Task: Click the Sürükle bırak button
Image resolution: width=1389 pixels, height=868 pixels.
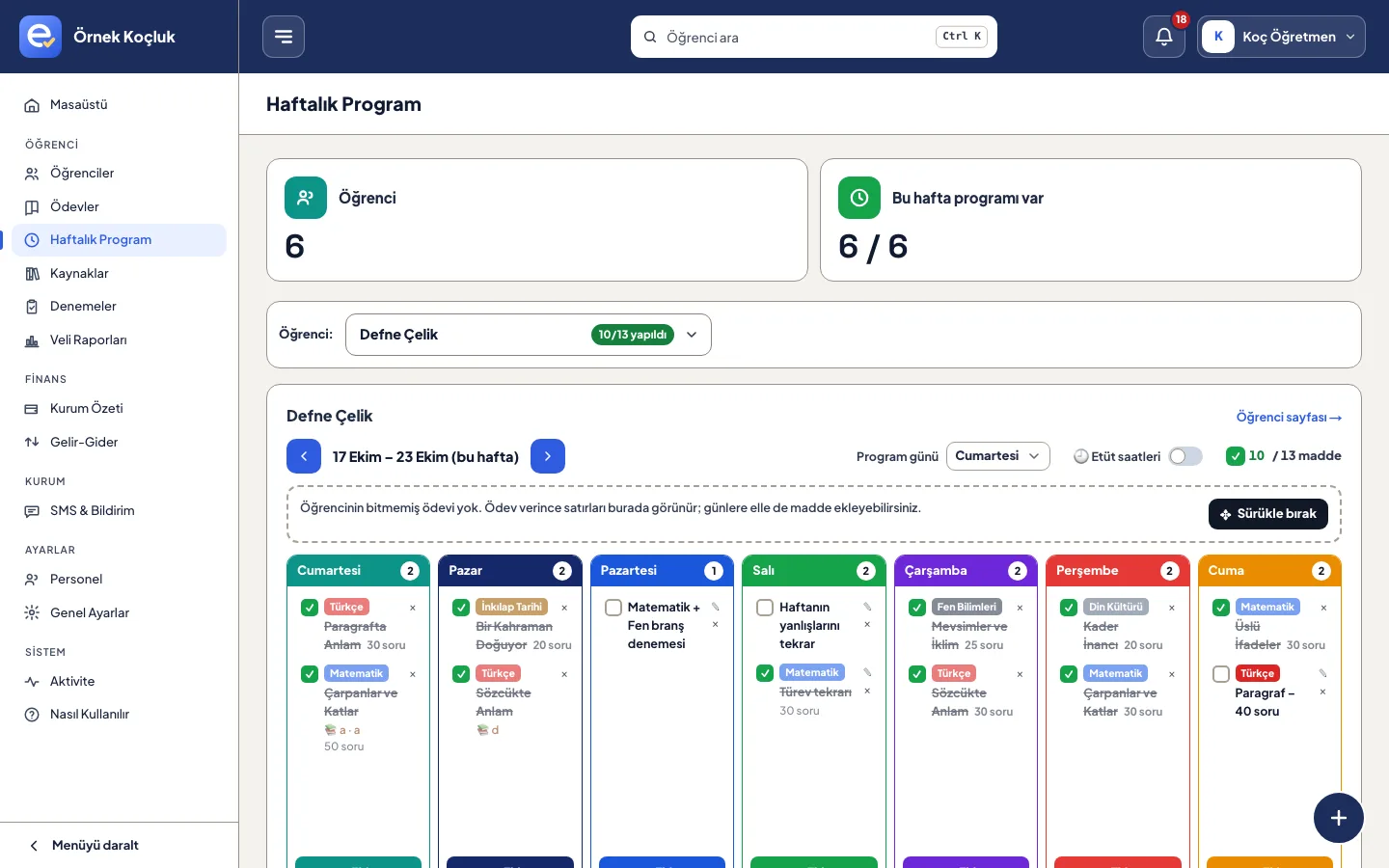Action: tap(1268, 514)
